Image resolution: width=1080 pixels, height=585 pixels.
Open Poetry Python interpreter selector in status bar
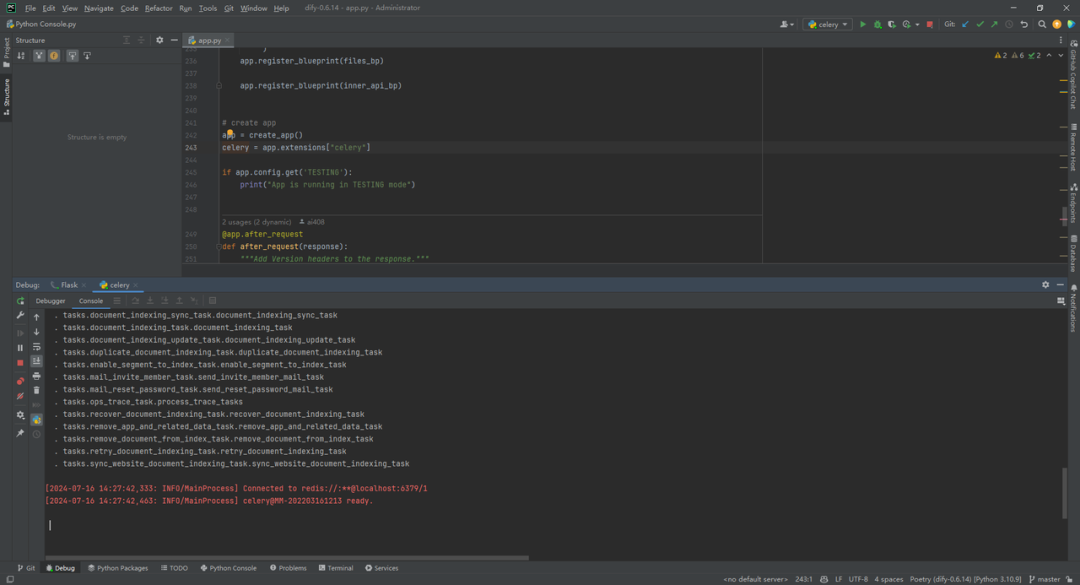tap(965, 579)
